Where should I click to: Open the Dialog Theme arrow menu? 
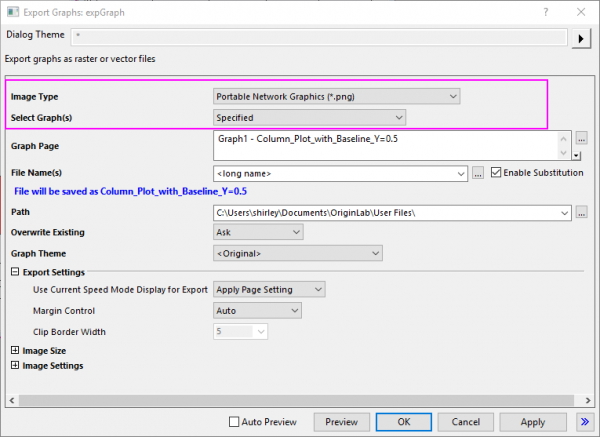(581, 38)
